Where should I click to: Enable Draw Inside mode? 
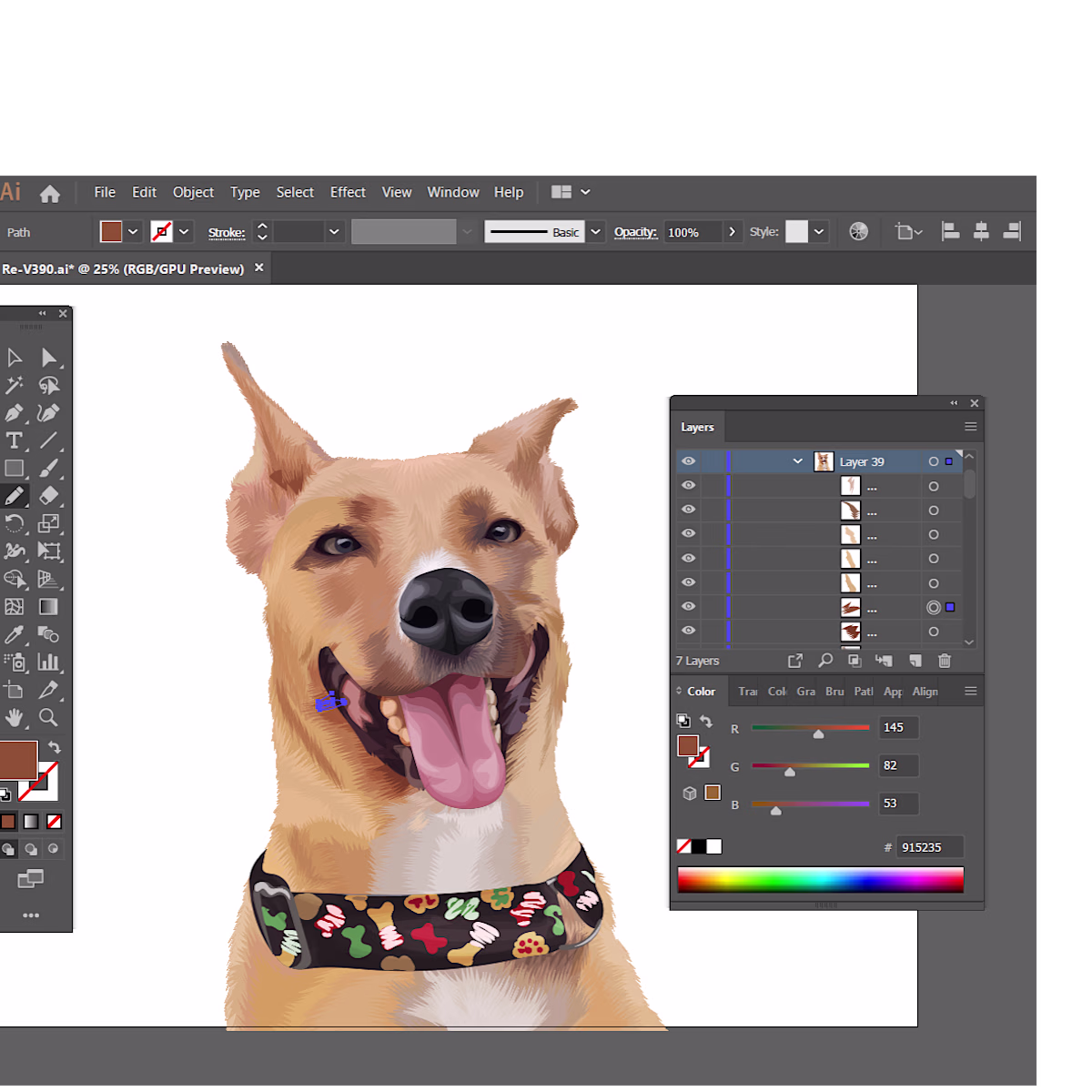pyautogui.click(x=54, y=849)
